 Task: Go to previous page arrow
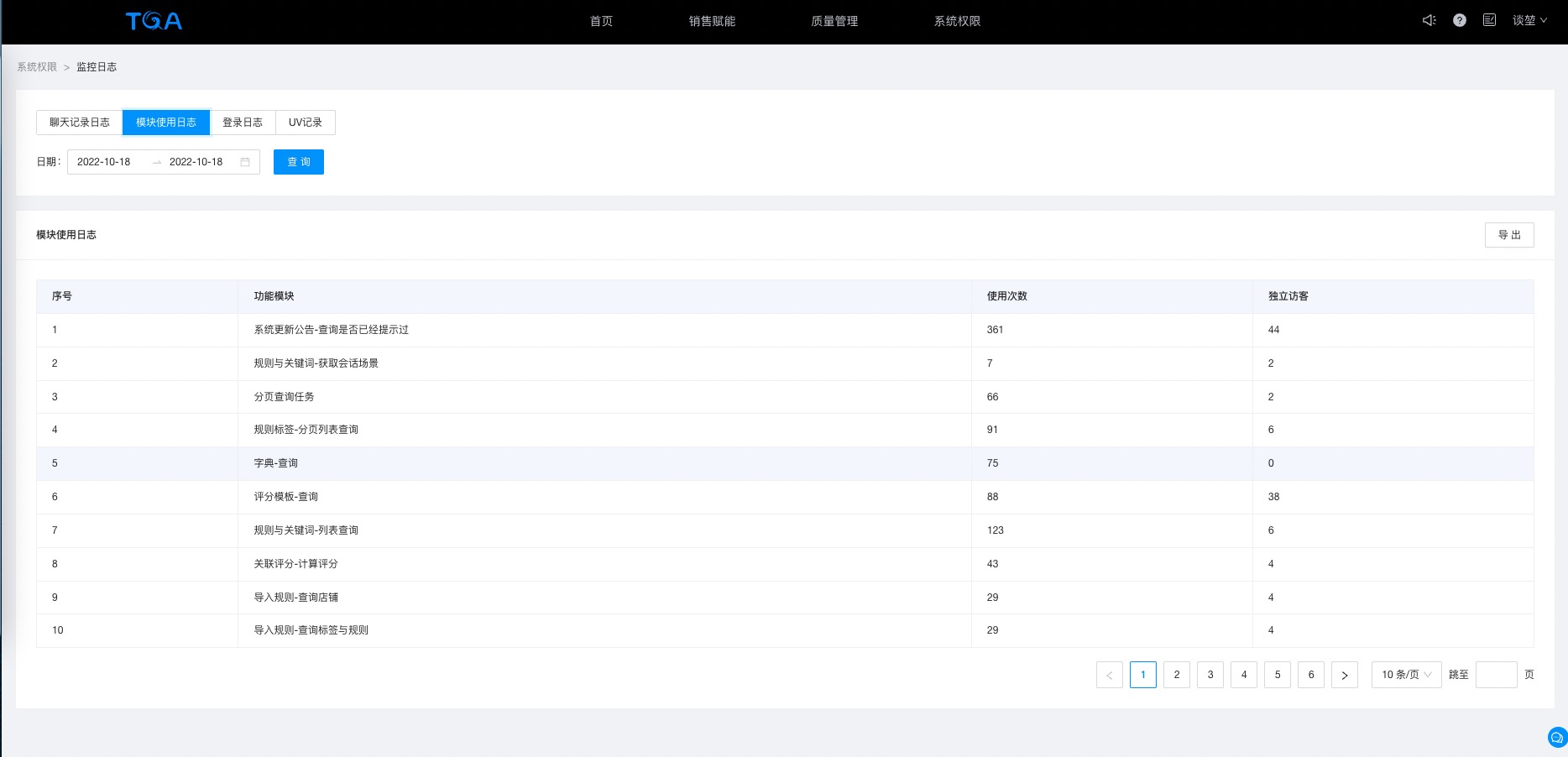tap(1110, 675)
